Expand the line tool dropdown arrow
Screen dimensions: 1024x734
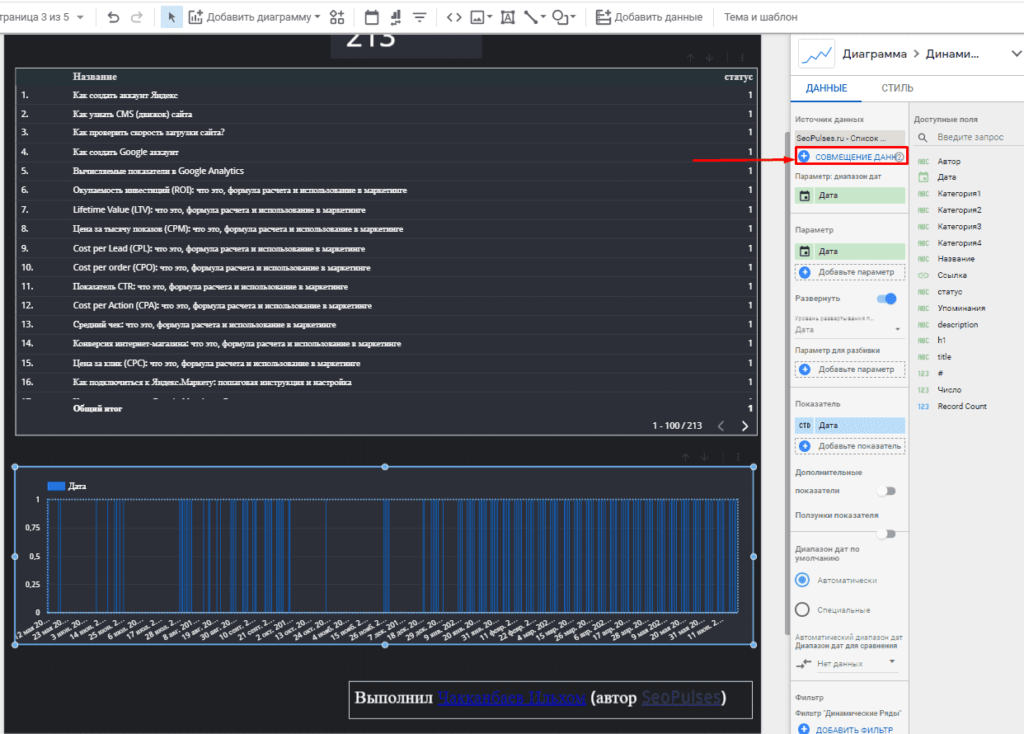(x=543, y=17)
